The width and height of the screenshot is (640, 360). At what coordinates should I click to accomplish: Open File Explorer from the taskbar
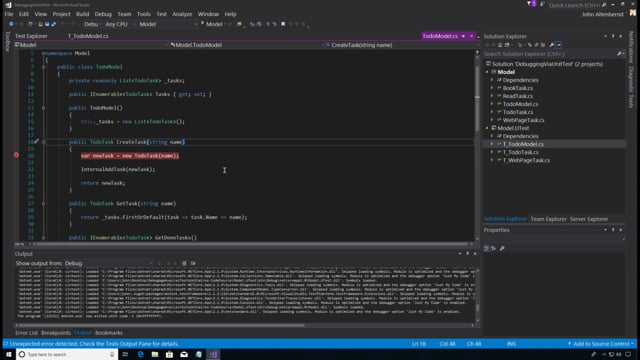[x=155, y=354]
